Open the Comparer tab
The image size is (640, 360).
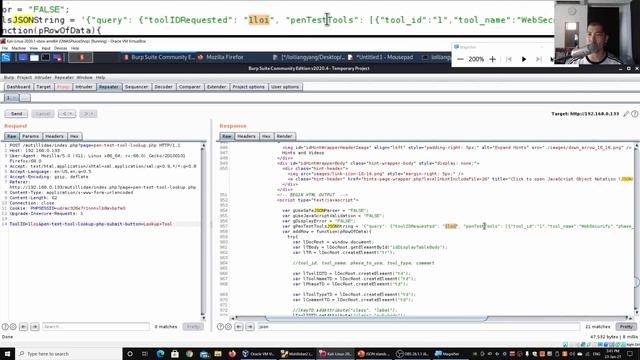coord(190,87)
